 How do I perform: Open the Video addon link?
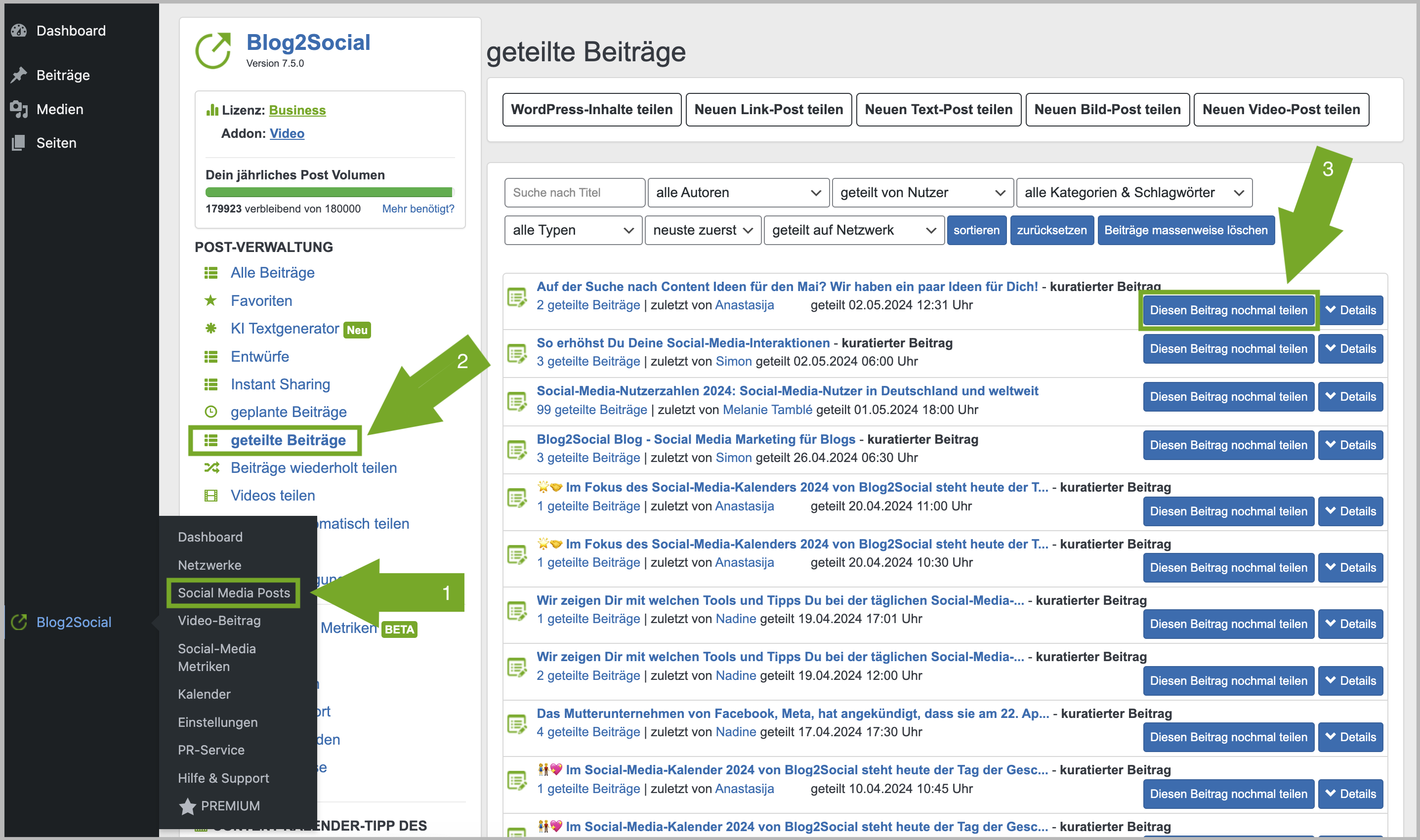point(287,133)
